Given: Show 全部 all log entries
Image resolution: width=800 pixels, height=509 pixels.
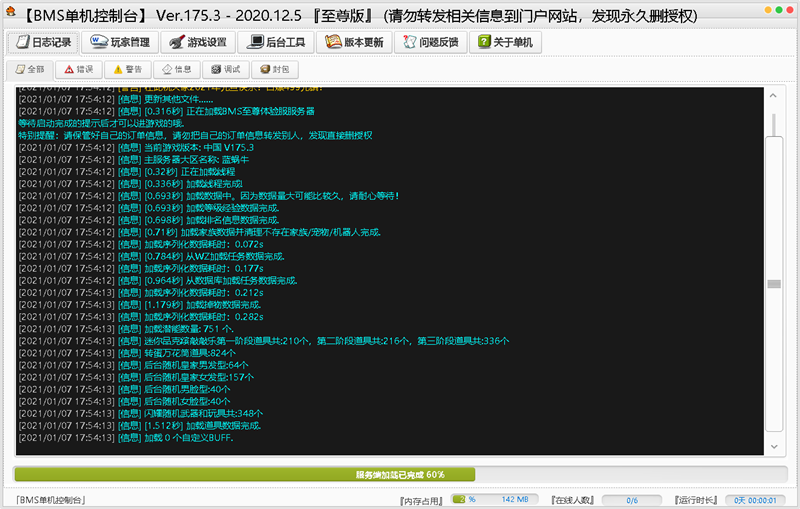Looking at the screenshot, I should 30,69.
